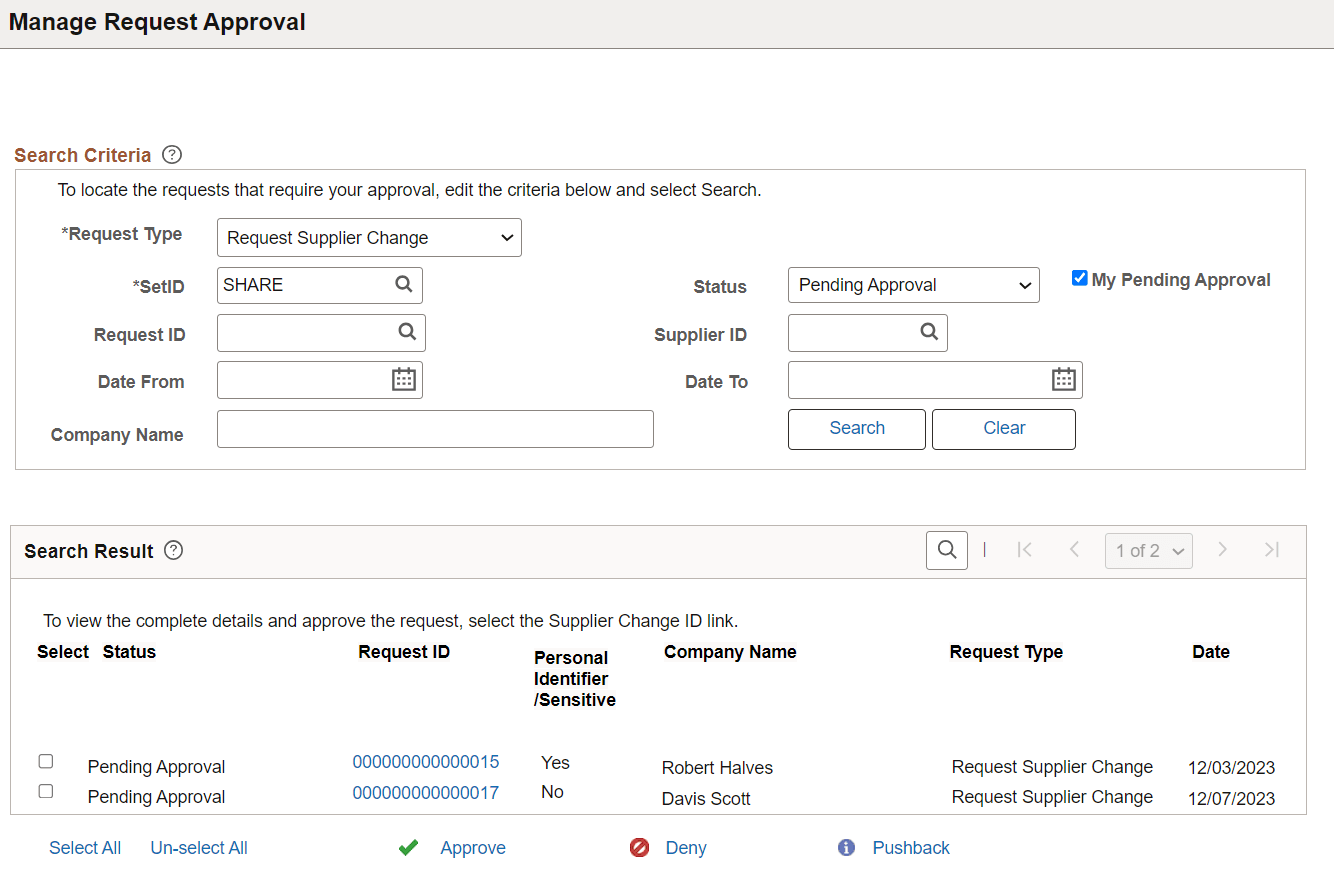The height and width of the screenshot is (888, 1334).
Task: Open the 1 of 2 page selector
Action: click(1148, 550)
